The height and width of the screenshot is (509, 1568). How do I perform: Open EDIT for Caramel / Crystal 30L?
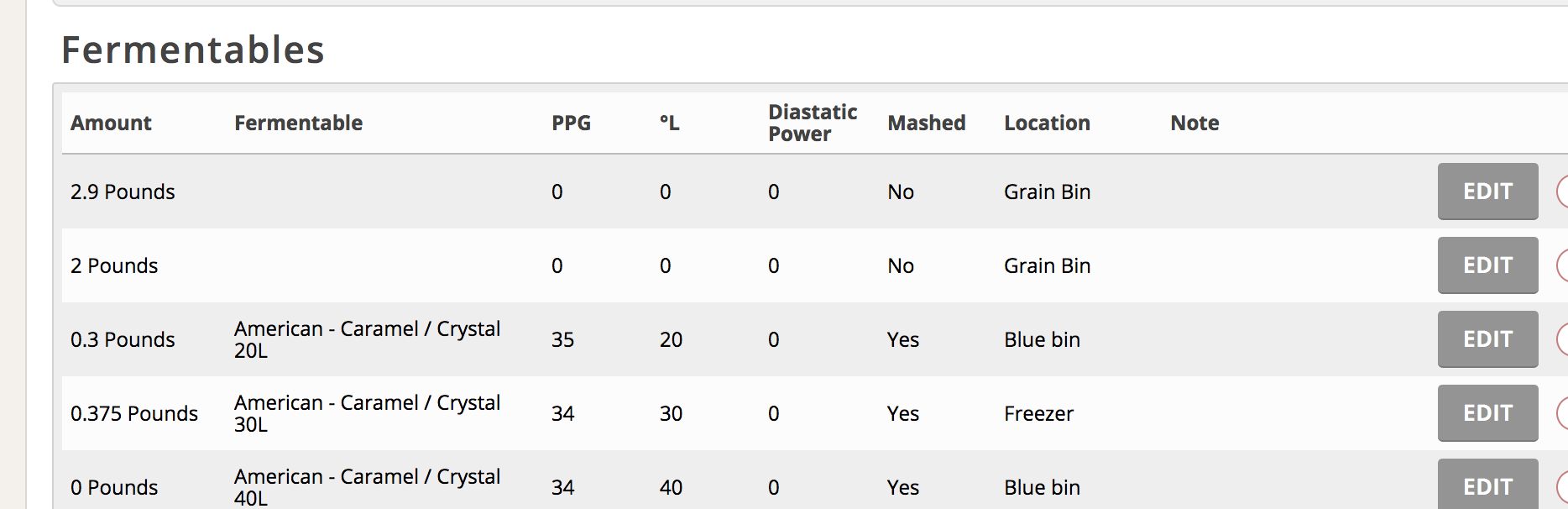1487,413
